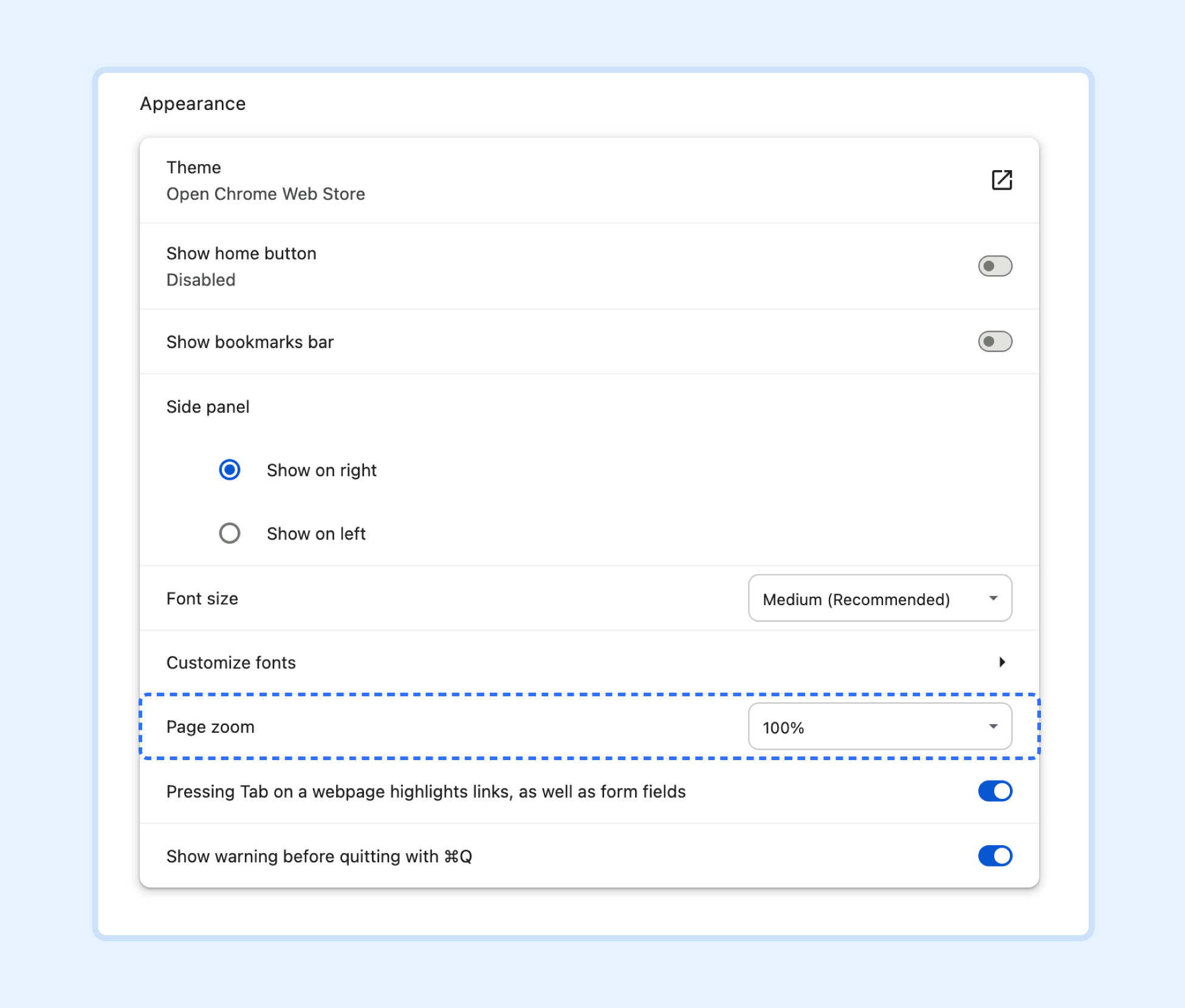Click the Font size label
The height and width of the screenshot is (1008, 1185).
[202, 598]
